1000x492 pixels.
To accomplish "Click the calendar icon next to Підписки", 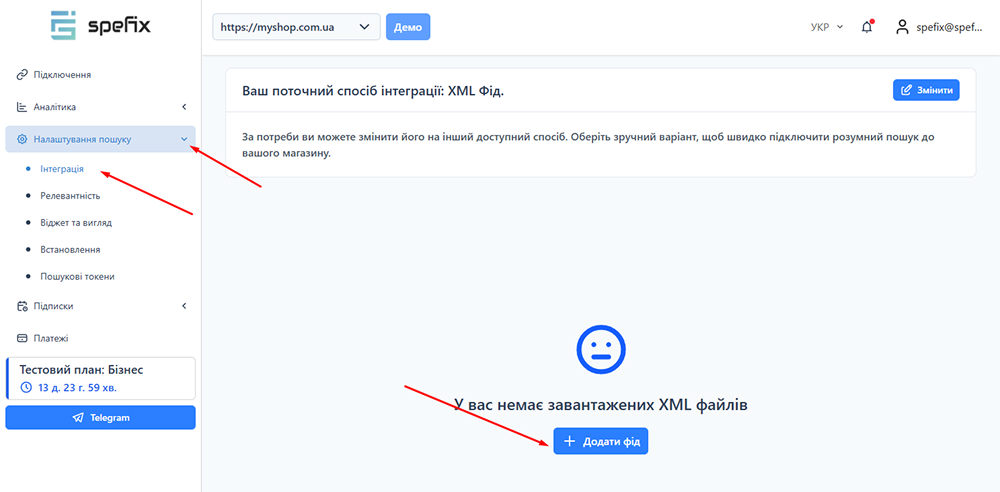I will point(21,306).
